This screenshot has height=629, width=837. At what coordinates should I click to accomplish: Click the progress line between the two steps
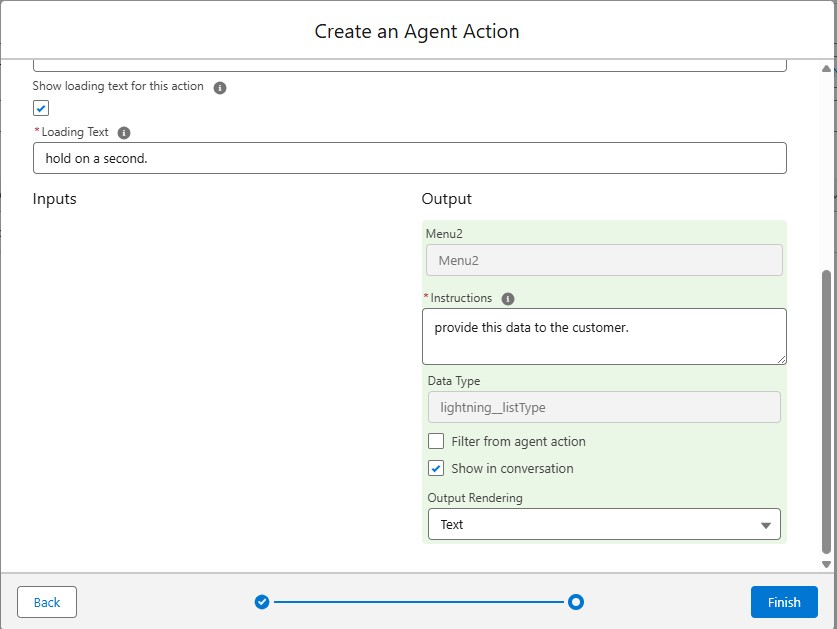418,602
